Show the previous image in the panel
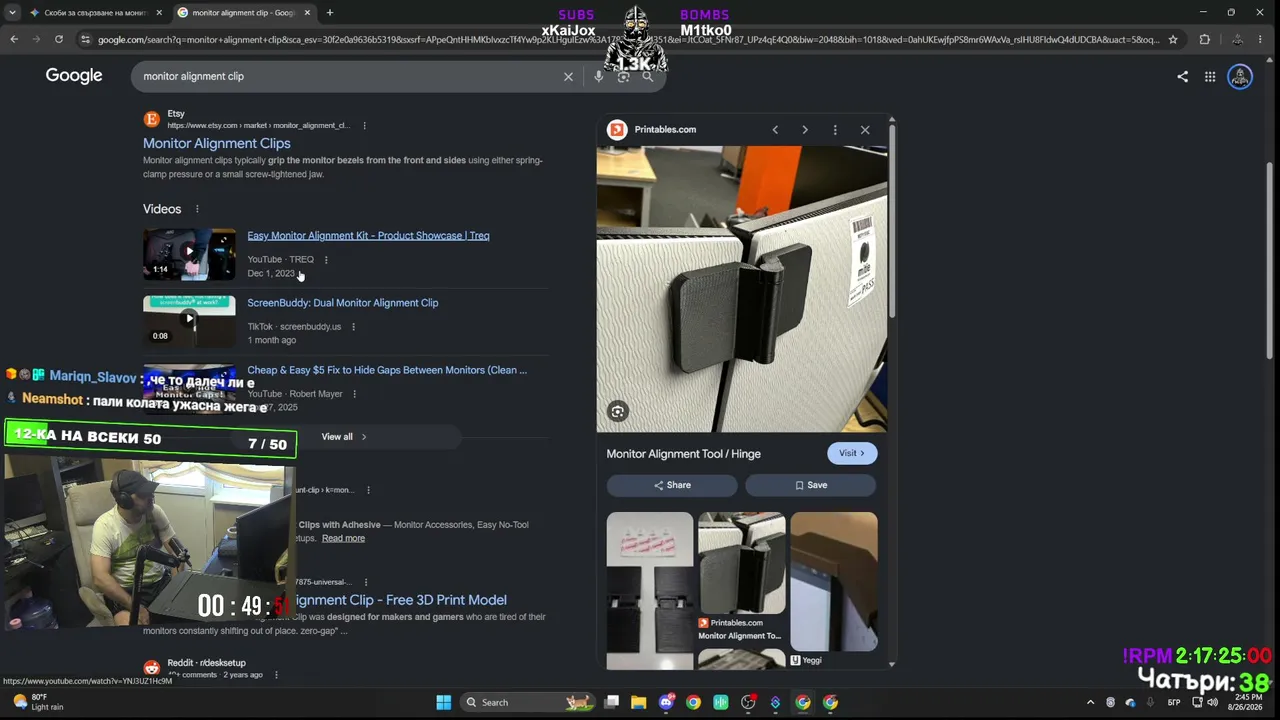The image size is (1280, 720). [x=775, y=129]
